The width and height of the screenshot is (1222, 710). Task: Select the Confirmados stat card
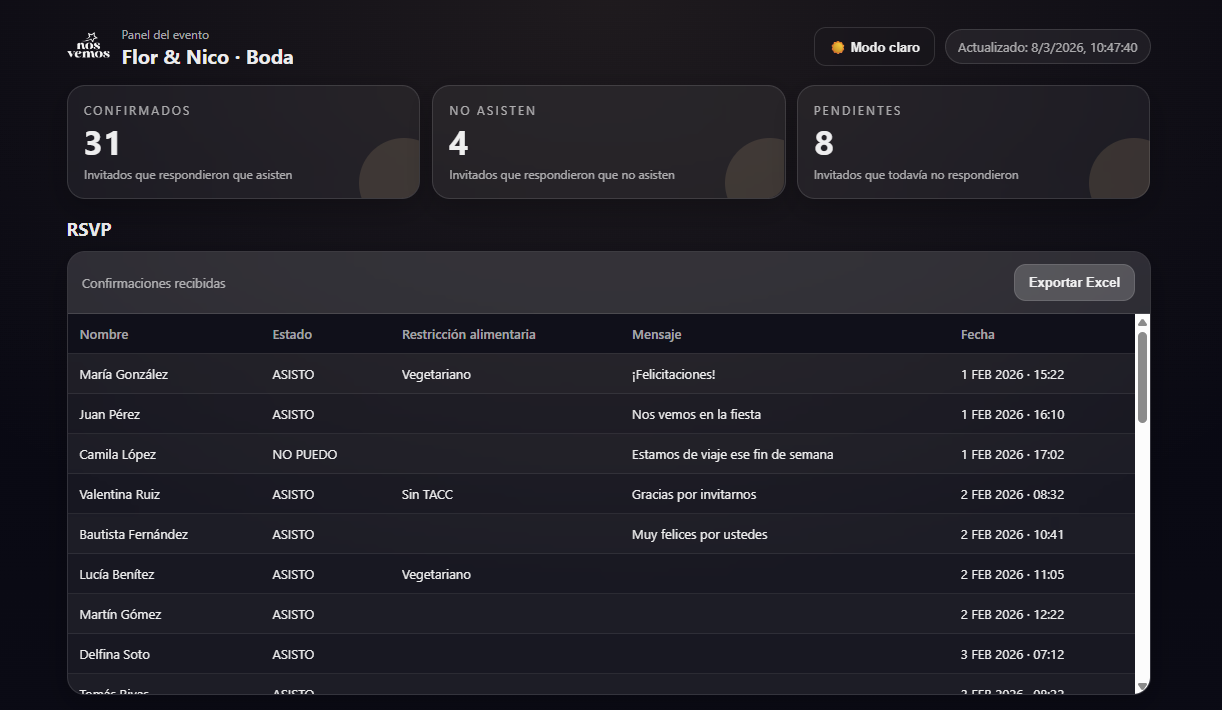243,142
